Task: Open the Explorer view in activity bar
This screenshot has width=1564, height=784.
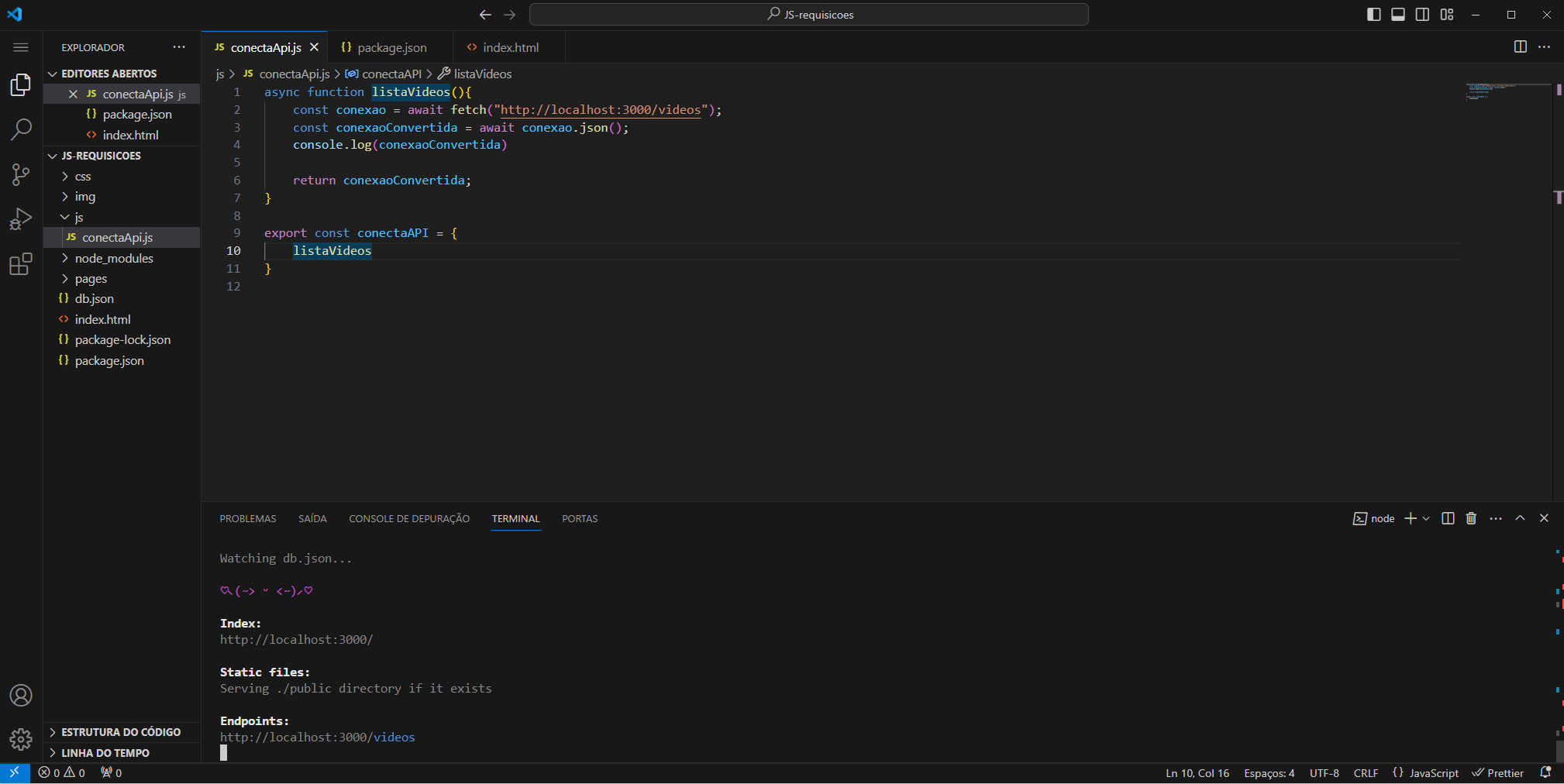Action: [21, 84]
